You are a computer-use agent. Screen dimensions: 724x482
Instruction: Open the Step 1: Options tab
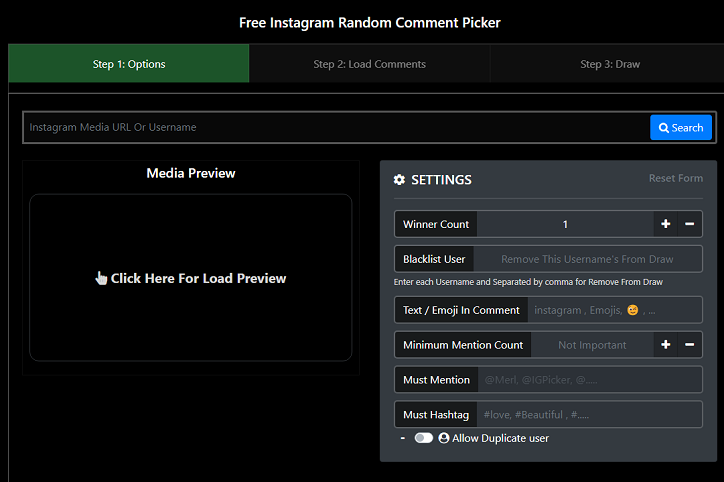pyautogui.click(x=129, y=64)
